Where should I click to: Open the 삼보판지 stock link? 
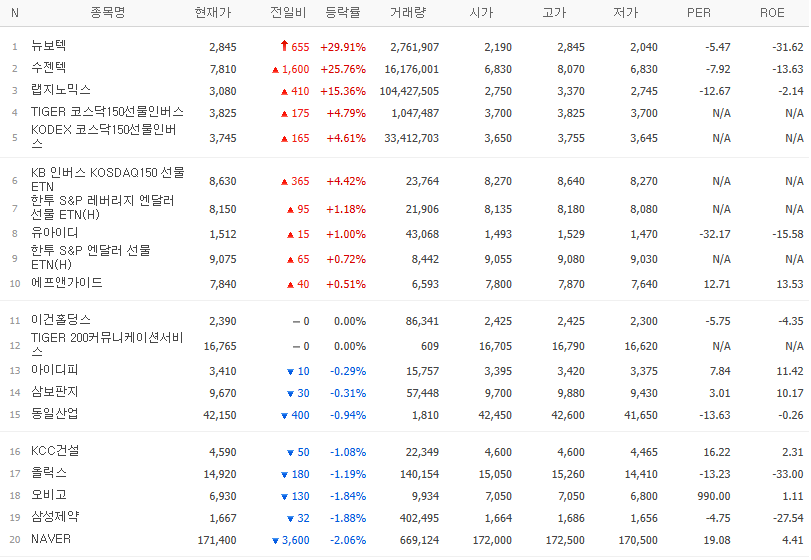click(x=54, y=392)
